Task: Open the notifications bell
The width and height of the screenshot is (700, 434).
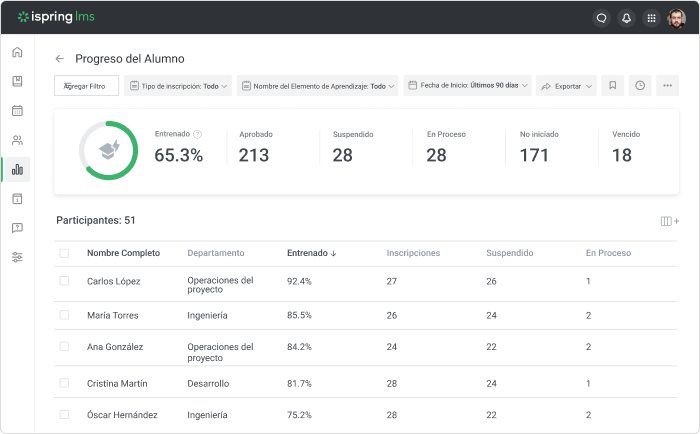Action: (626, 17)
